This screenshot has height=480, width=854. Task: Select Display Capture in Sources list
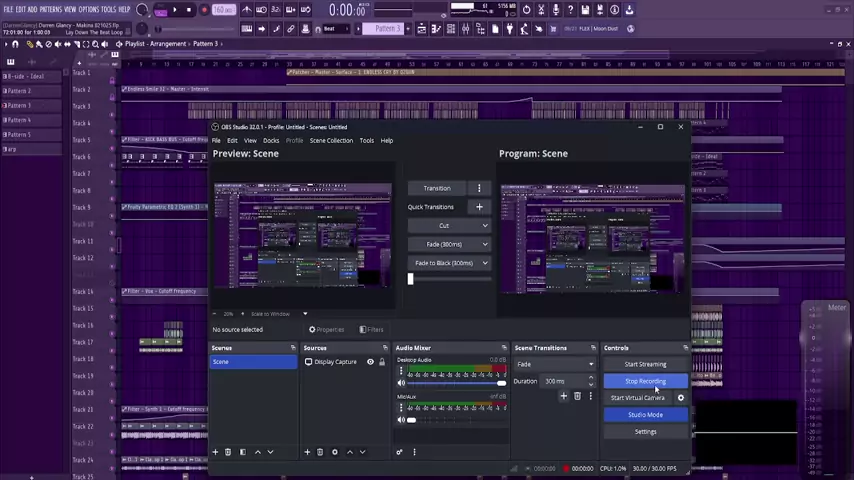[336, 362]
